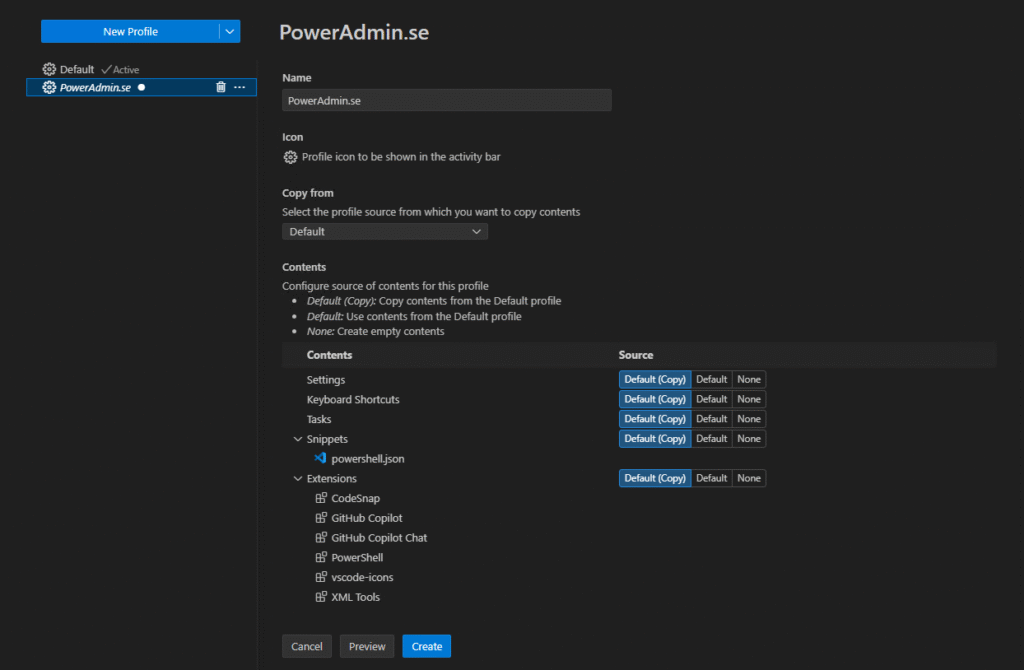Set Snippets source to None
The width and height of the screenshot is (1024, 670).
748,439
